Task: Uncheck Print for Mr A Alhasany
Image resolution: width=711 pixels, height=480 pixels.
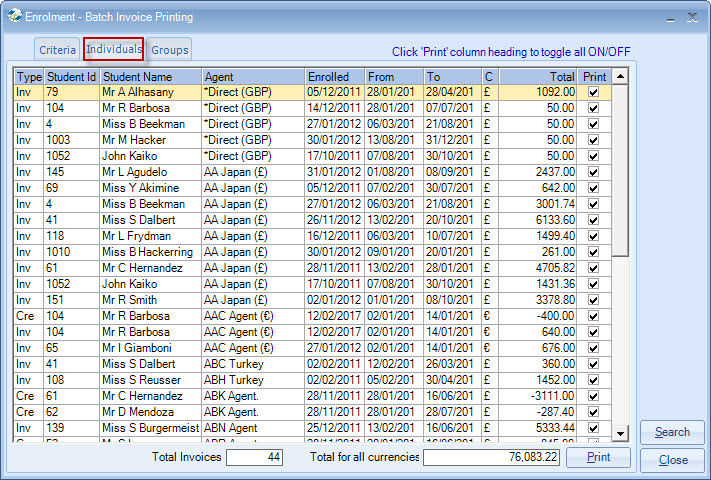Action: pos(594,92)
